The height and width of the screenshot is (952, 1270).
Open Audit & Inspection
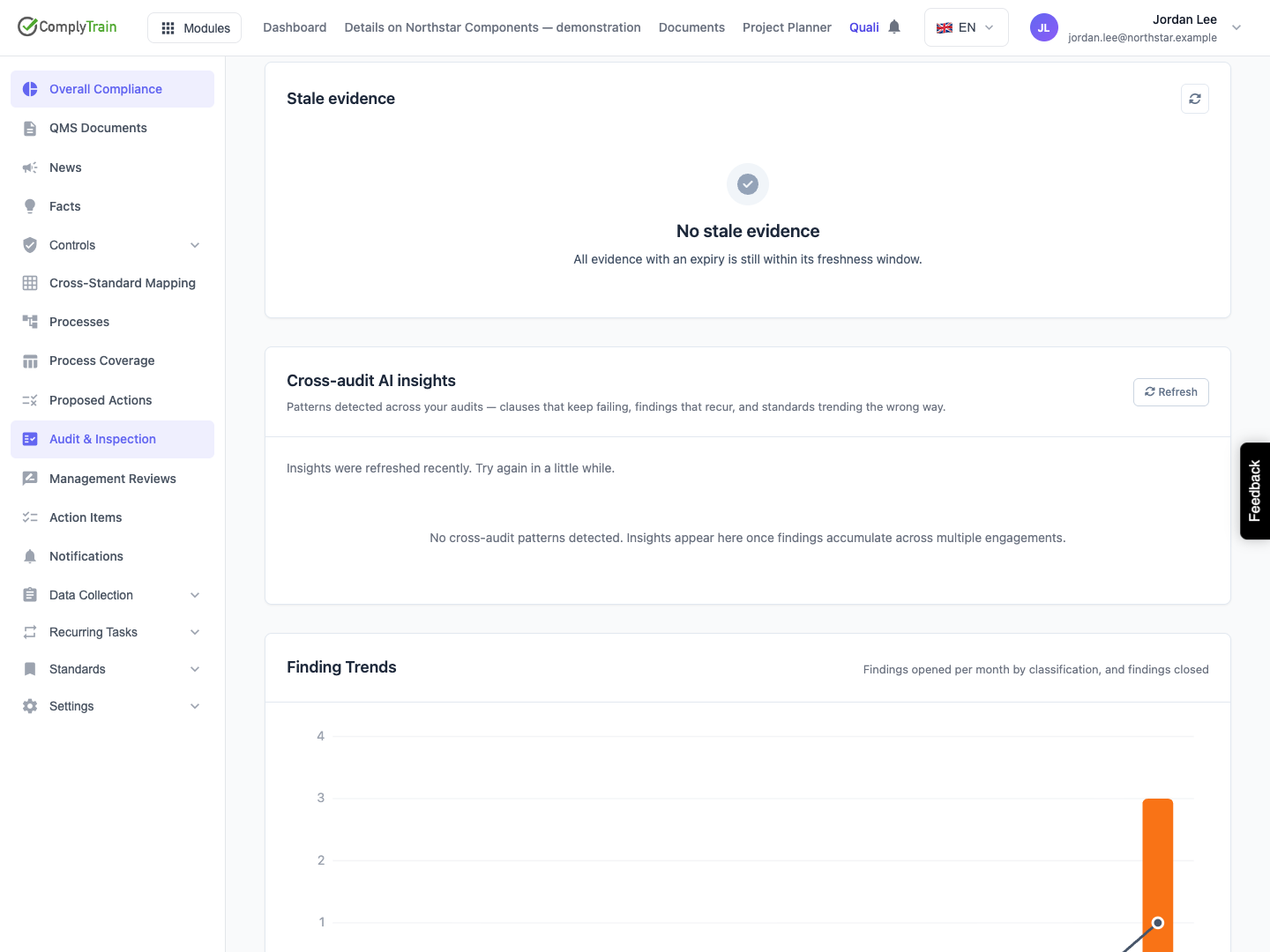point(112,439)
